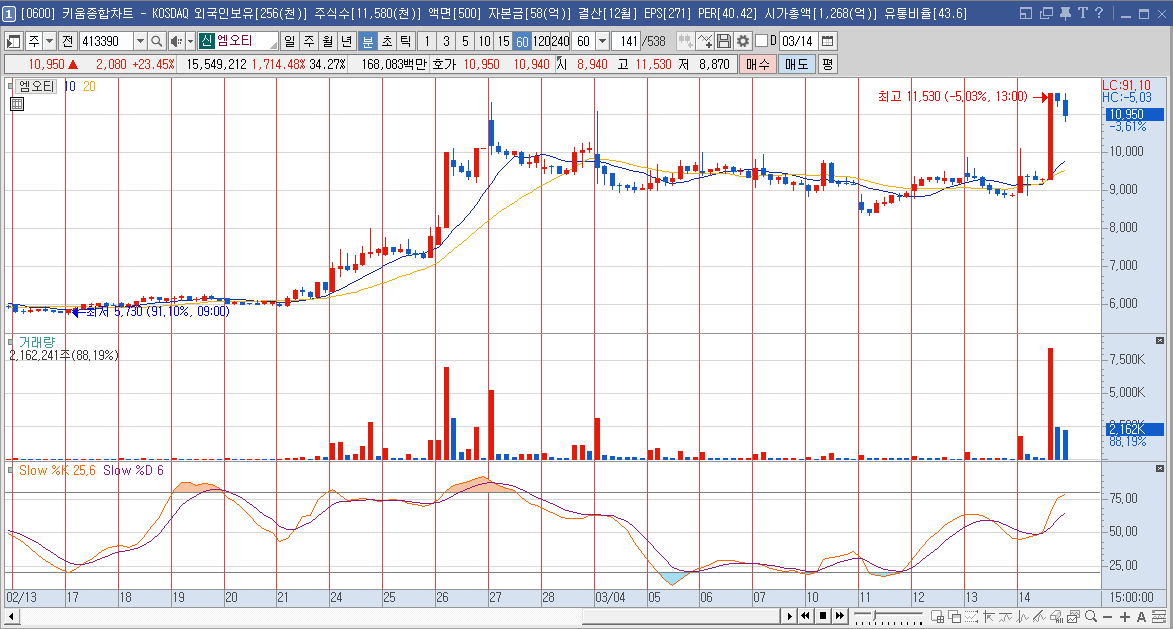Click the speaker sound icon in toolbar
The height and width of the screenshot is (629, 1173).
(x=176, y=41)
